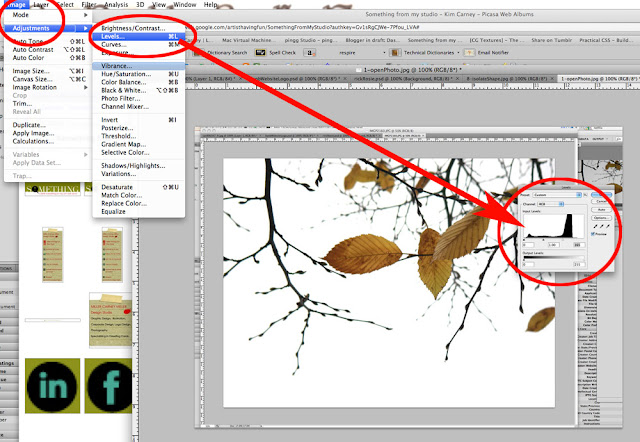The height and width of the screenshot is (442, 640).
Task: Select Channel Mixer menu item
Action: (139, 107)
